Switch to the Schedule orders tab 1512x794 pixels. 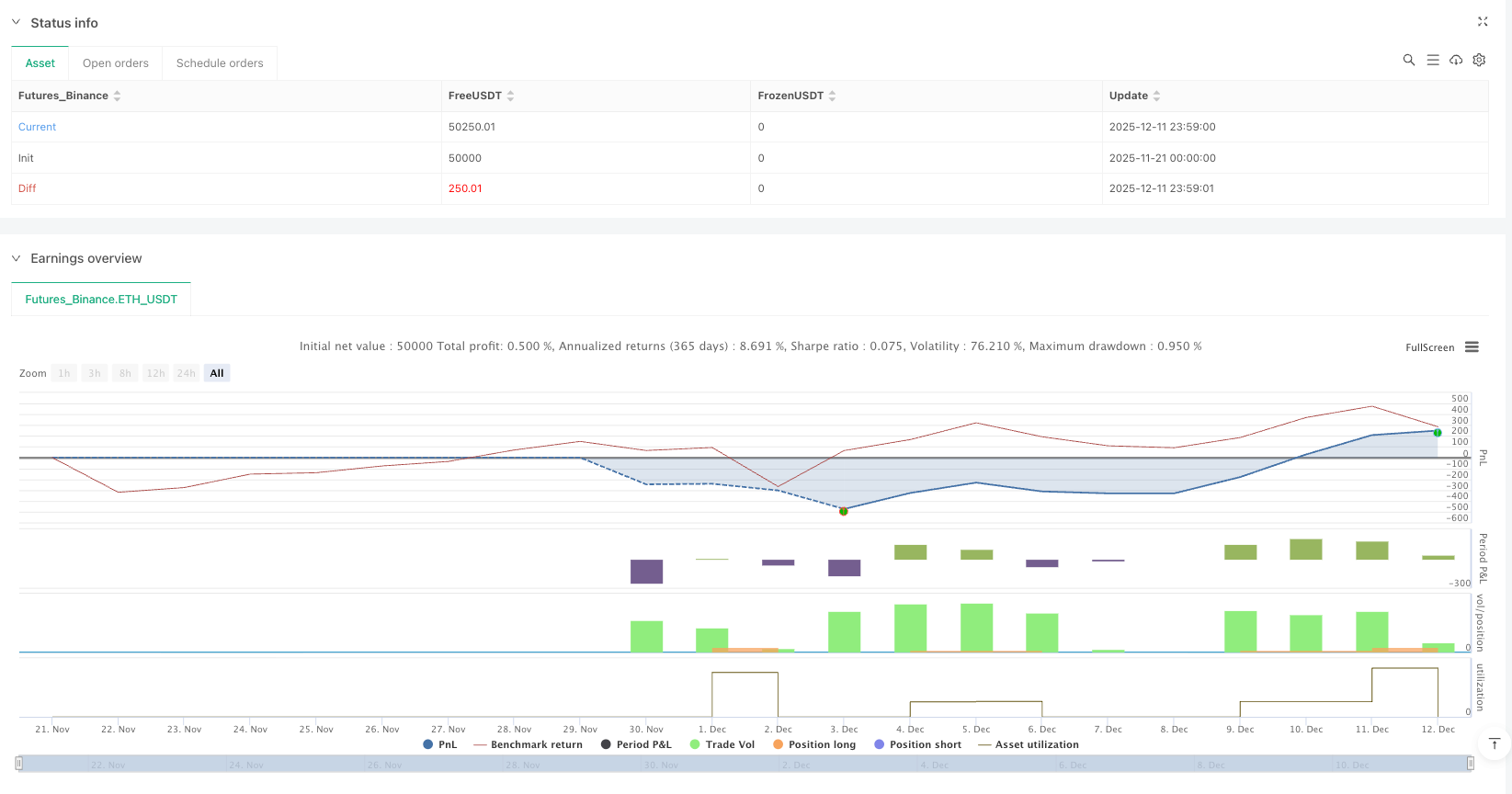pyautogui.click(x=220, y=63)
